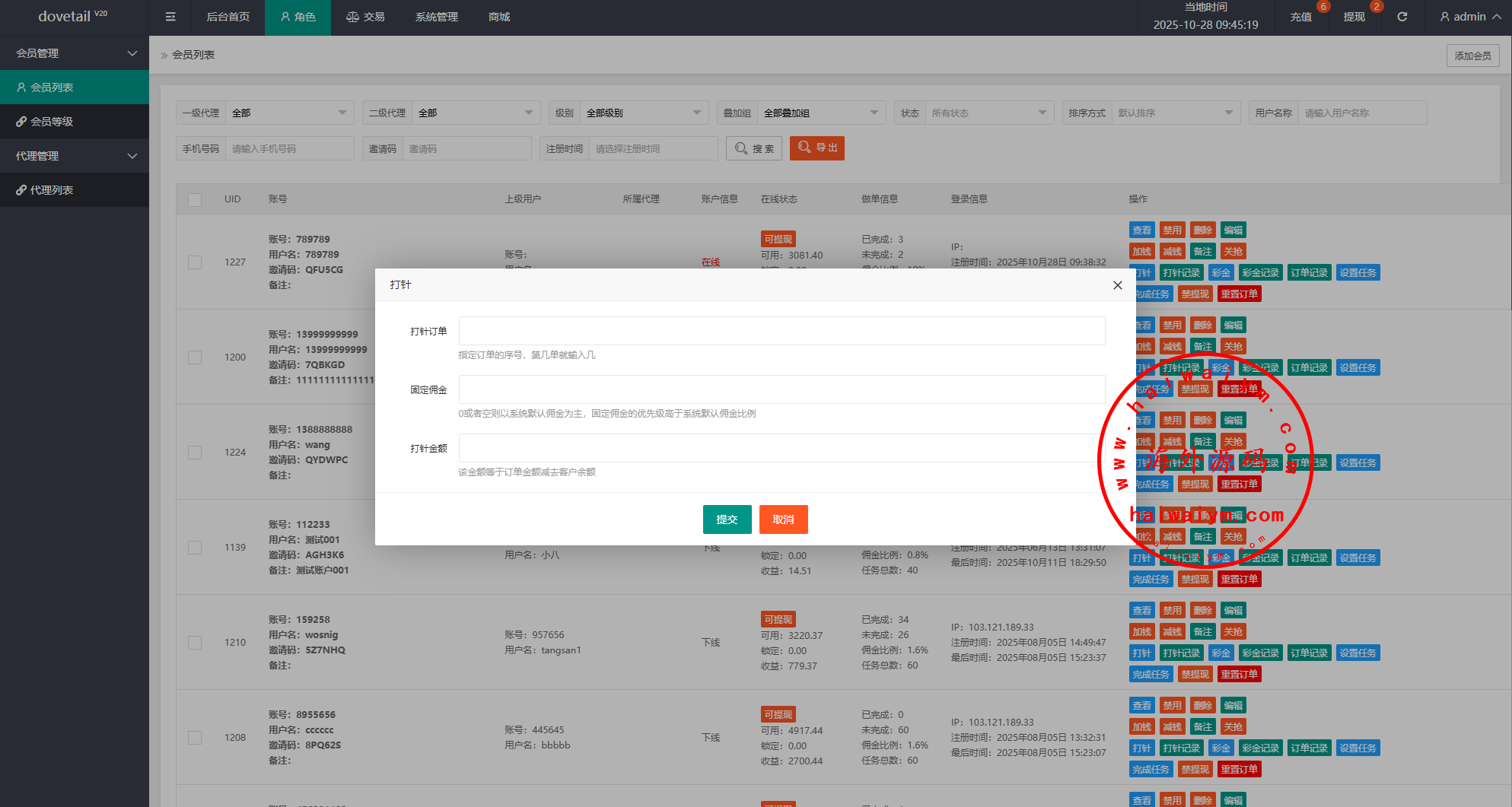The height and width of the screenshot is (807, 1512).
Task: Click the refresh icon in top bar
Action: pyautogui.click(x=1402, y=17)
